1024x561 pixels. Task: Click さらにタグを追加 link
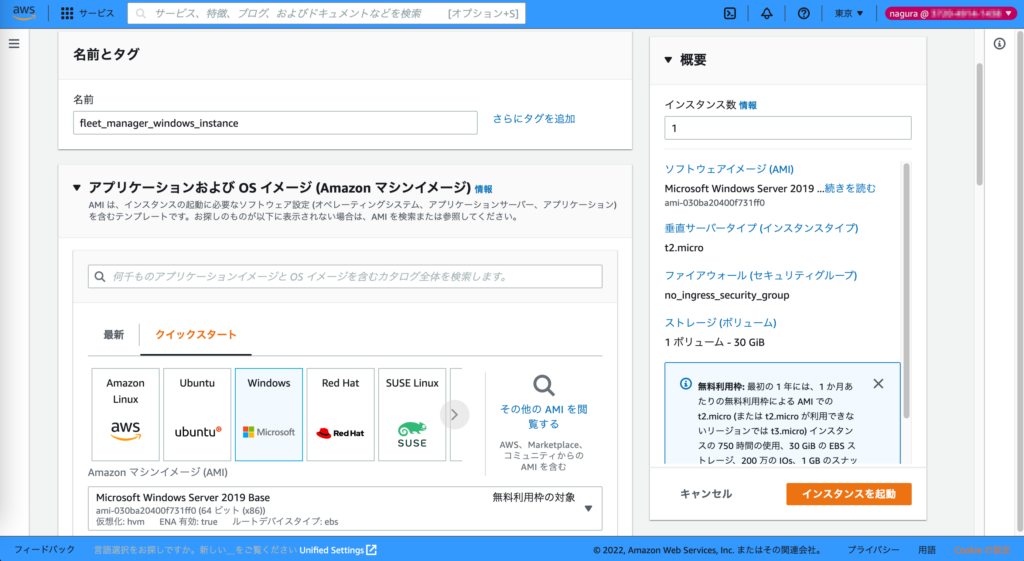(x=534, y=119)
